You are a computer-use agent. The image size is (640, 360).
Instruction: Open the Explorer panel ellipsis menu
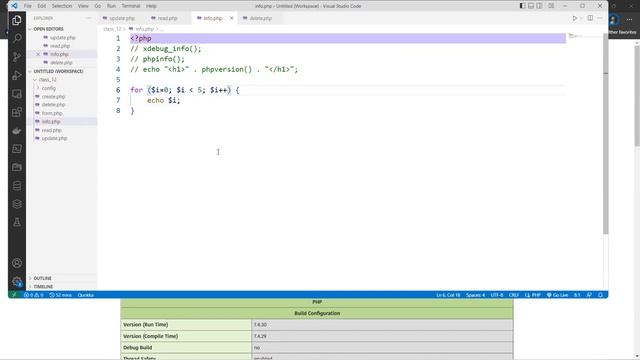(x=89, y=18)
